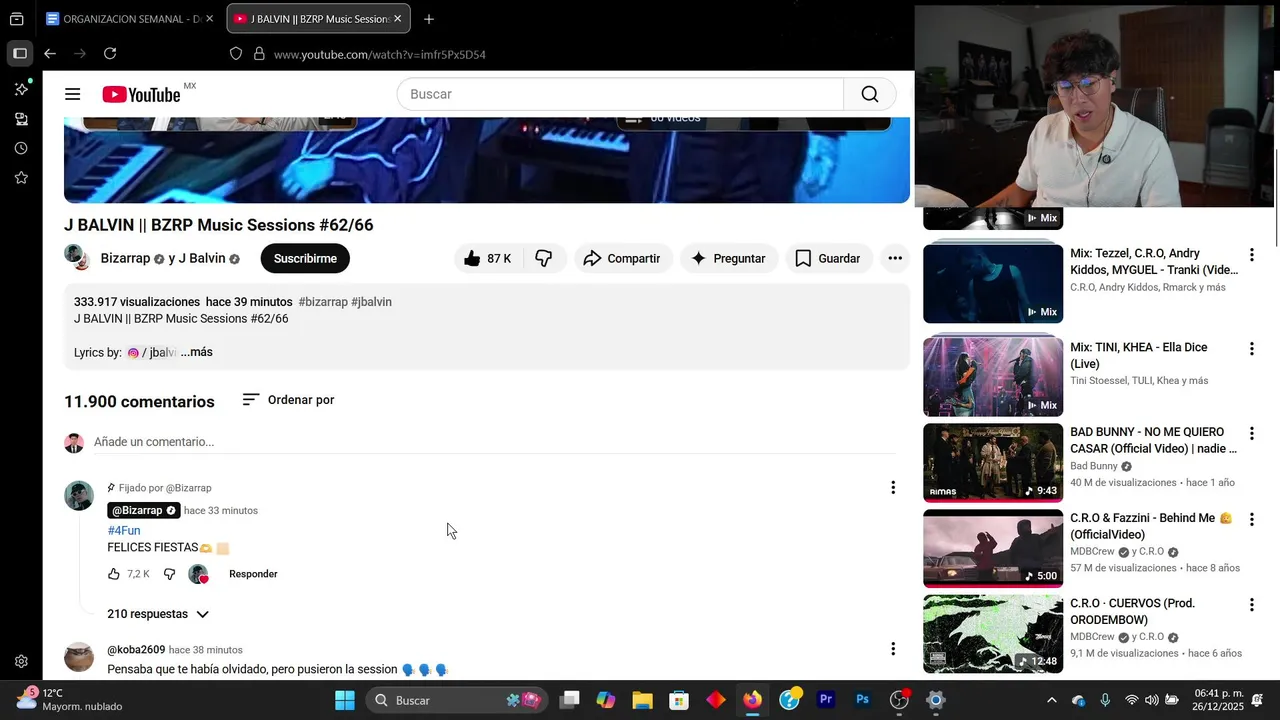1280x720 pixels.
Task: Open options menu for pinned Bizarrap comment
Action: click(x=893, y=488)
